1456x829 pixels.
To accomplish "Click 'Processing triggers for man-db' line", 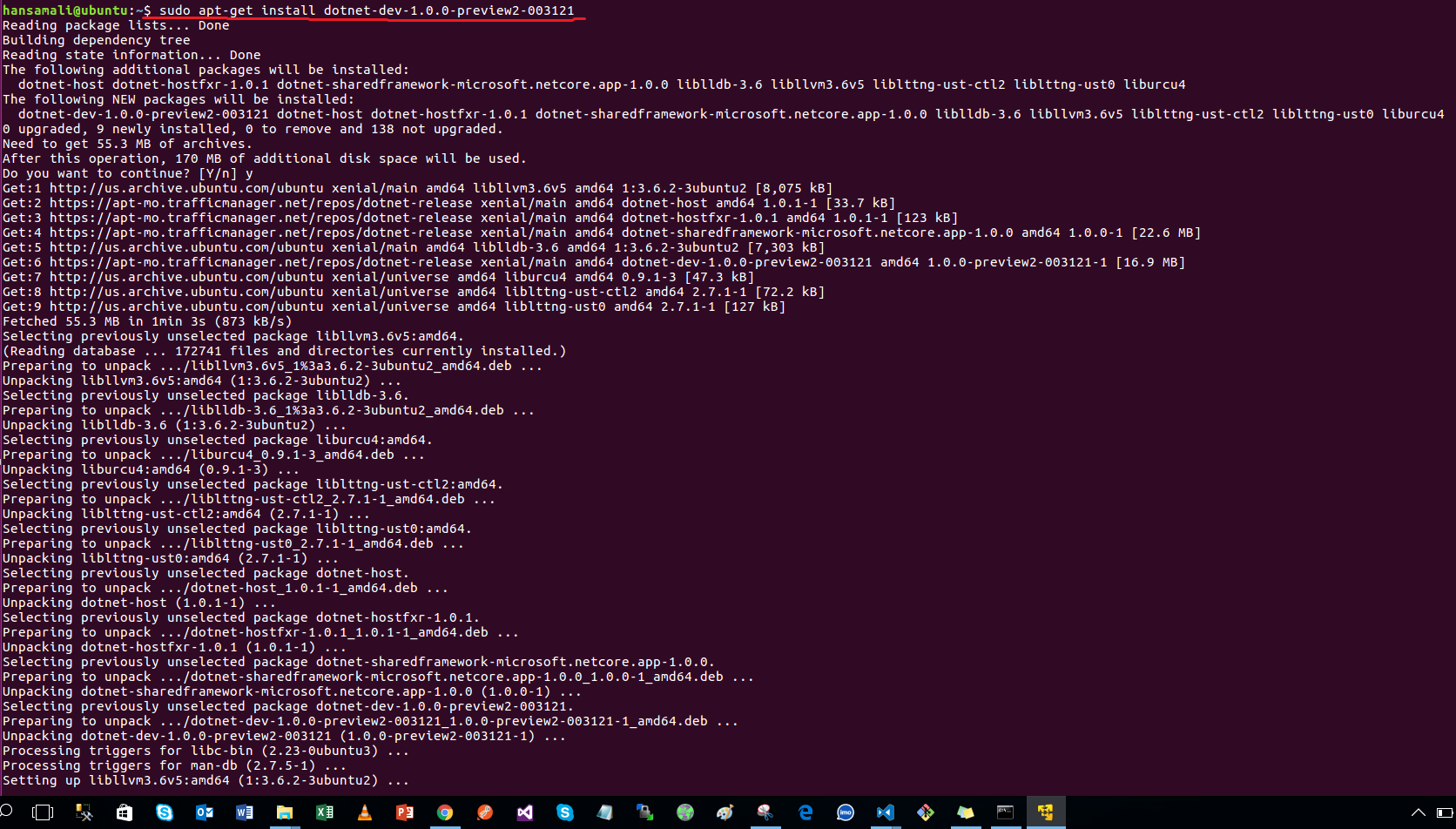I will pyautogui.click(x=174, y=765).
